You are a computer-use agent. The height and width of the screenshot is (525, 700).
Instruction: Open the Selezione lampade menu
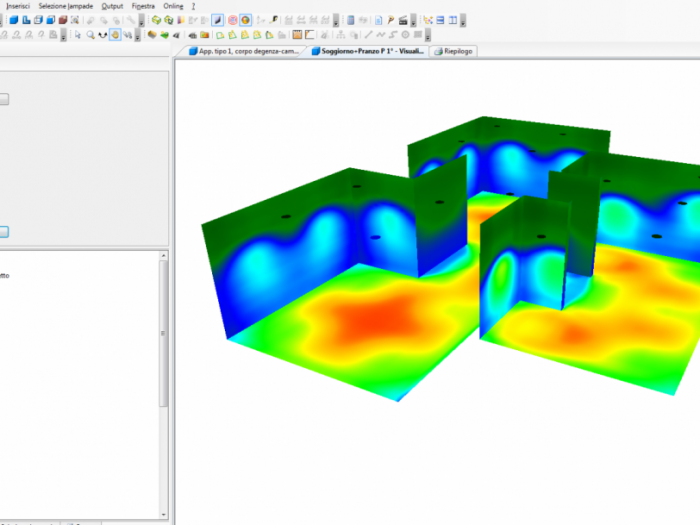click(x=66, y=6)
